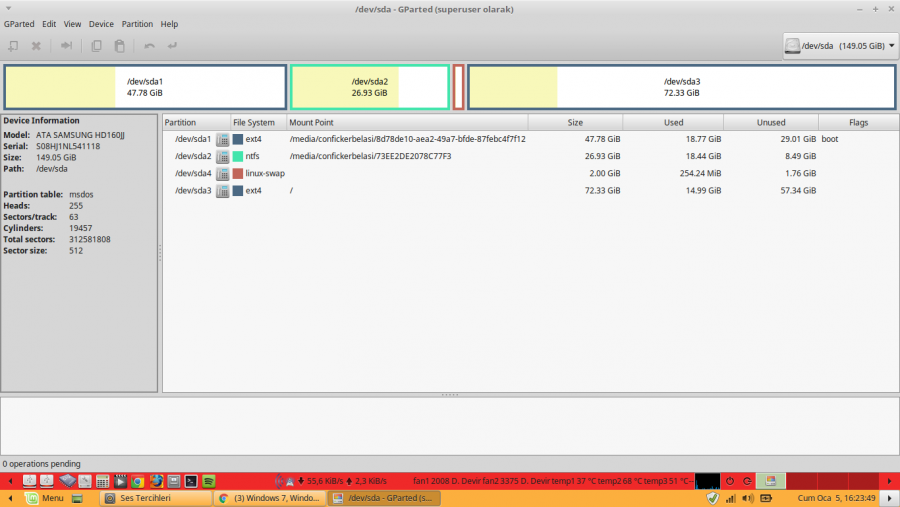The image size is (900, 507).
Task: Select the /dev/sda1 row in partition list
Action: point(531,139)
